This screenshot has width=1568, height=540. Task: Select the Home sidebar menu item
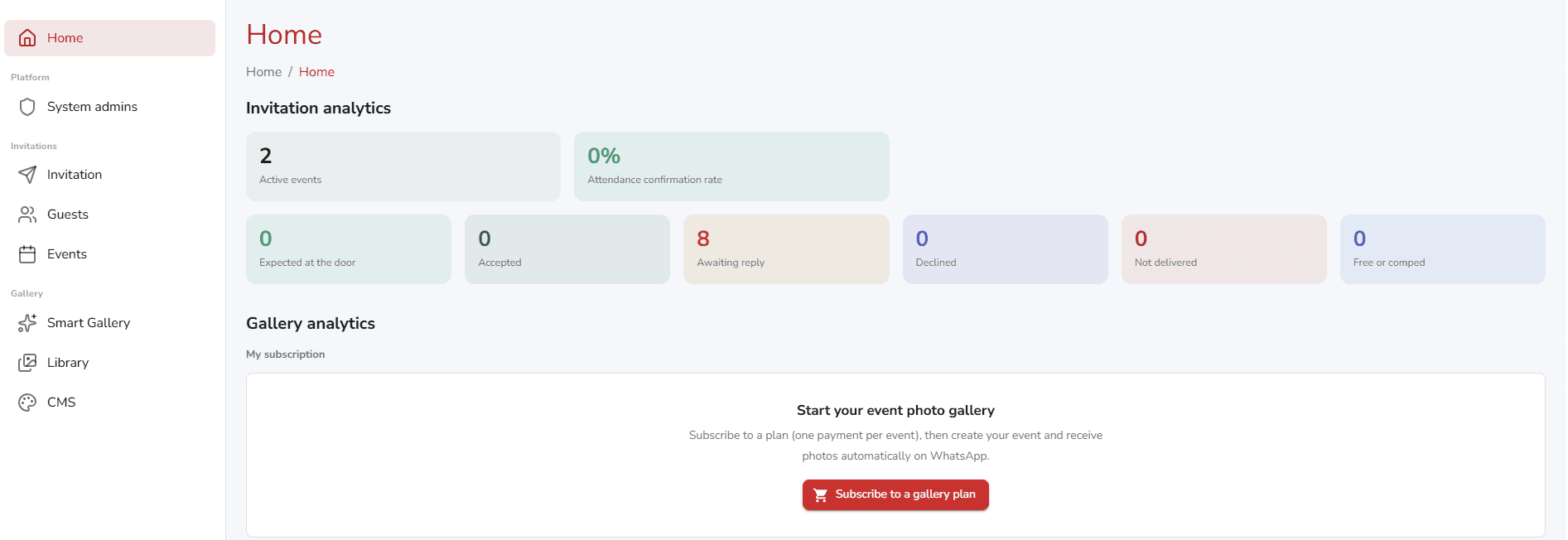pyautogui.click(x=109, y=38)
